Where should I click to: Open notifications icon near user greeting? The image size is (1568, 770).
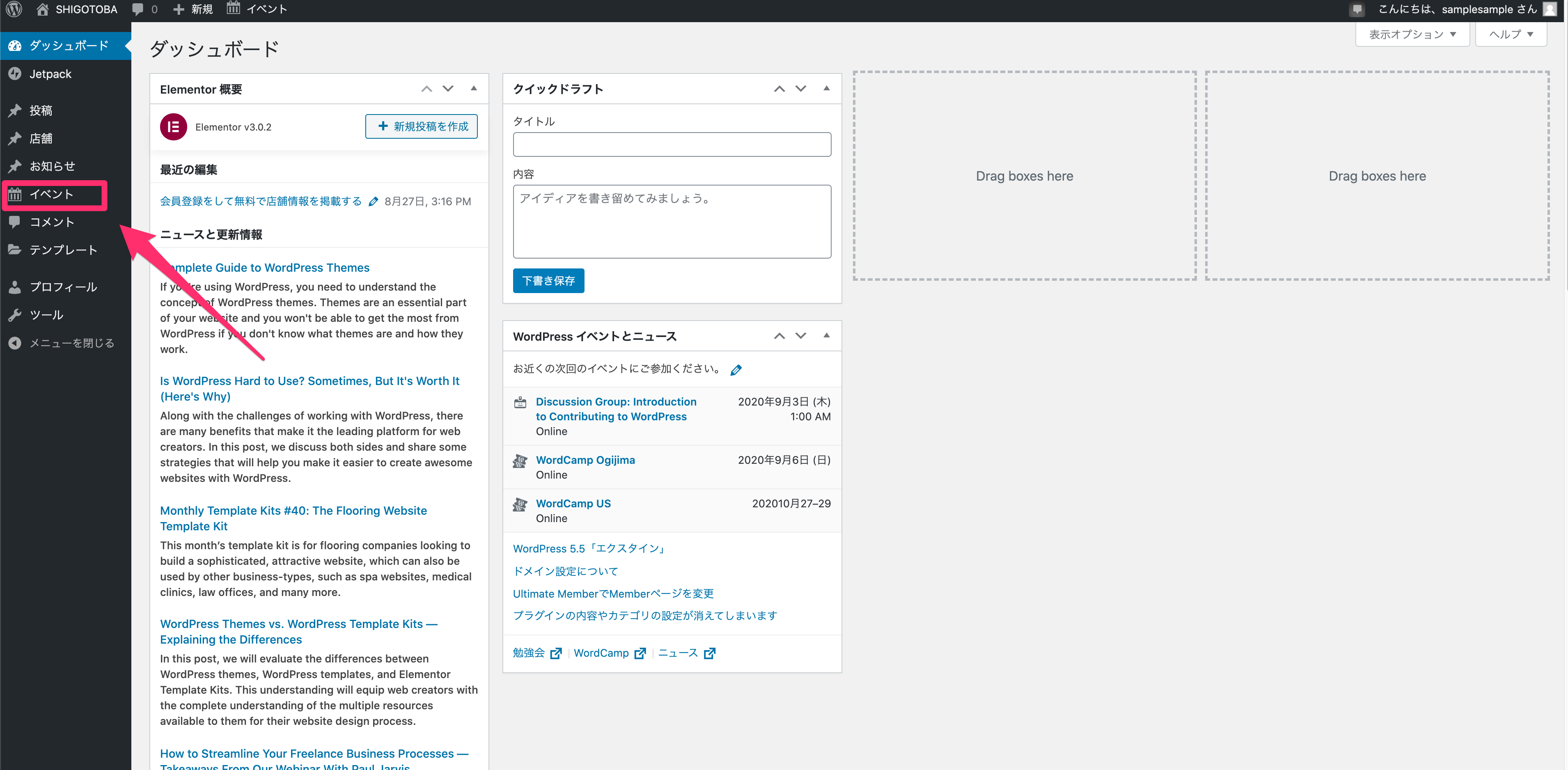(1357, 9)
